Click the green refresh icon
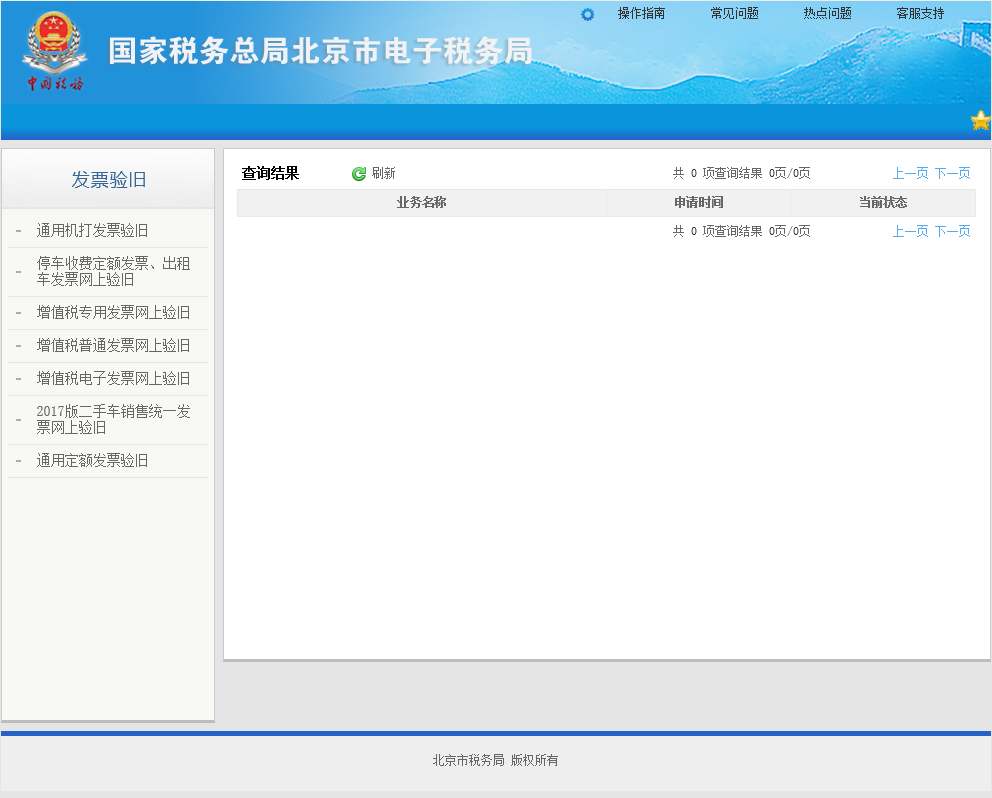 click(359, 174)
